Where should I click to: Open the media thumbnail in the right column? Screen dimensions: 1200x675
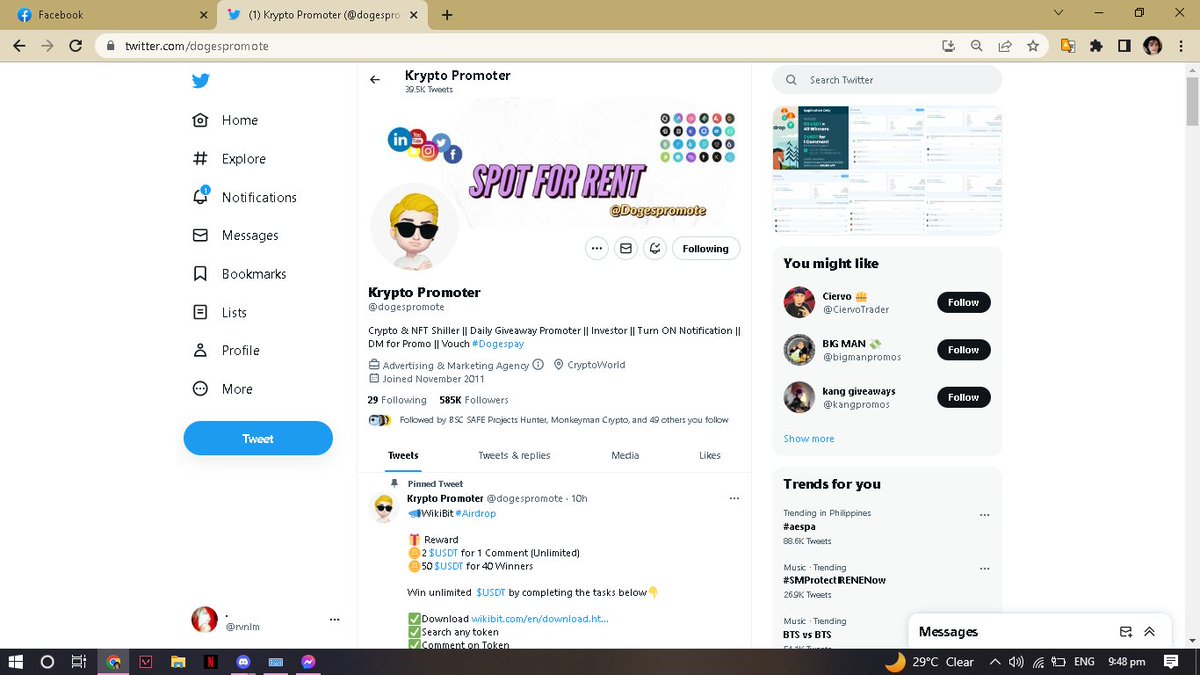point(887,169)
